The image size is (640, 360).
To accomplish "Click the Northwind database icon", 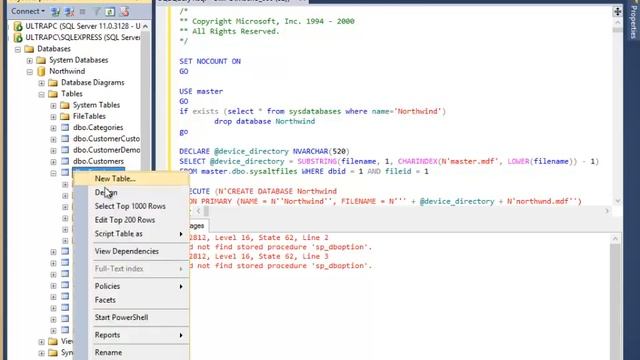I will (41, 71).
